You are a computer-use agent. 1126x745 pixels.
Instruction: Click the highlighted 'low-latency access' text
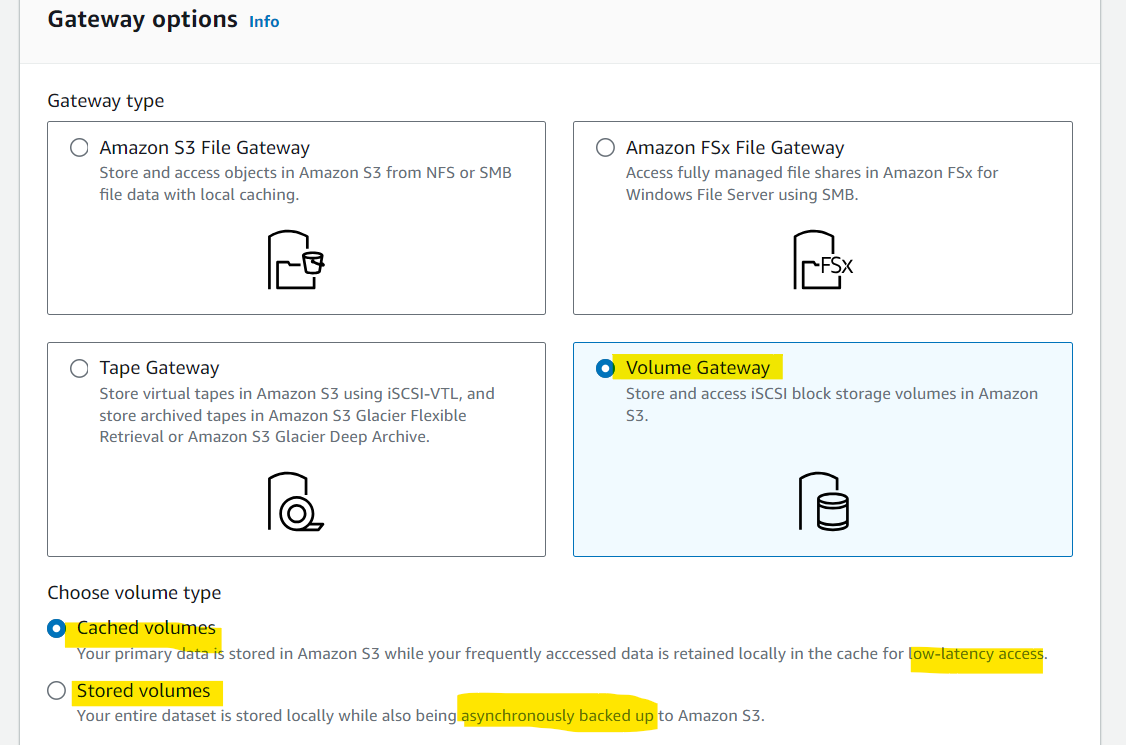(976, 654)
